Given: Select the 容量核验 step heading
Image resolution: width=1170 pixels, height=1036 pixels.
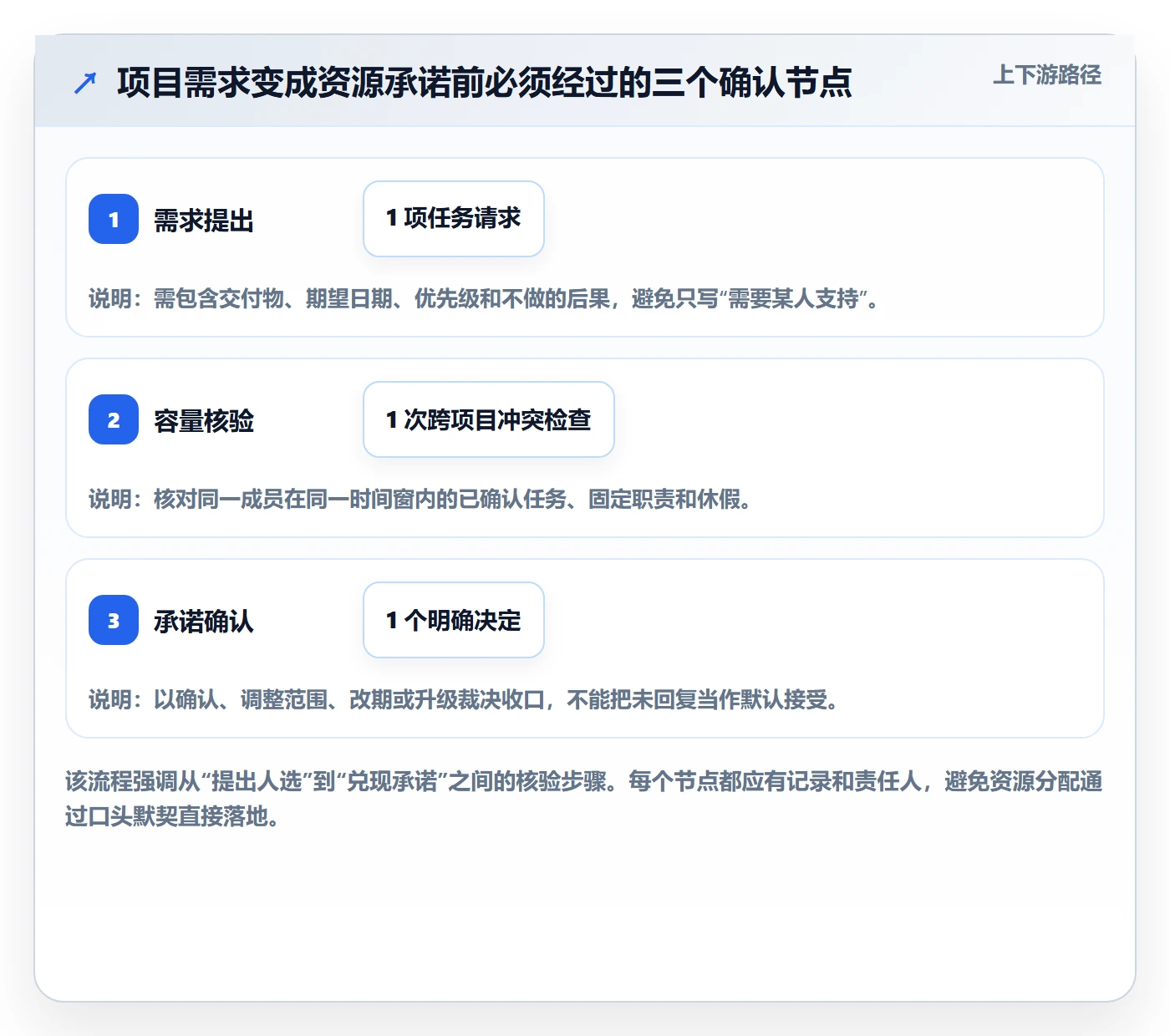Looking at the screenshot, I should click(204, 420).
